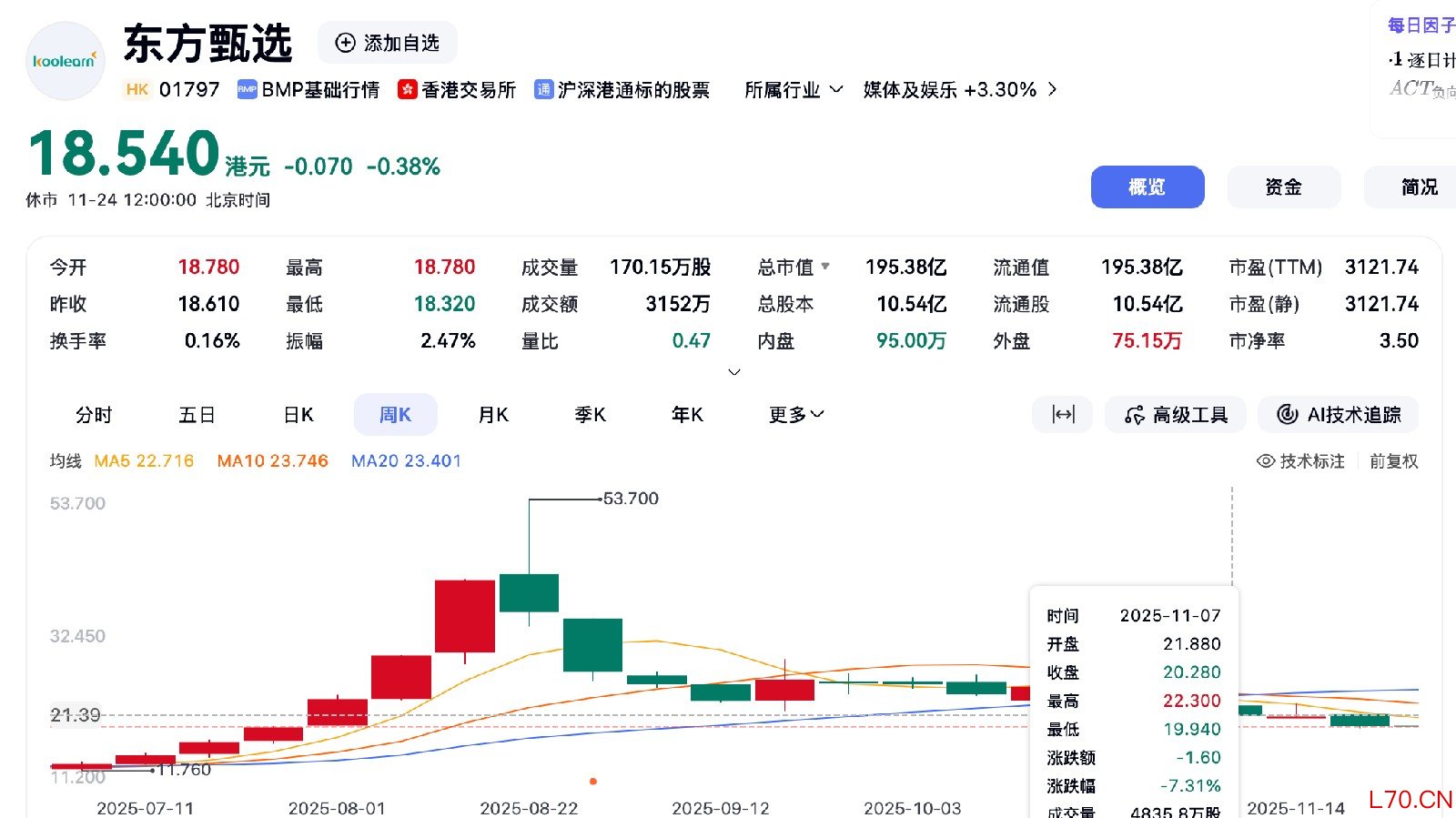Expand the 所属行业 dropdown
This screenshot has height=818, width=1456.
794,89
